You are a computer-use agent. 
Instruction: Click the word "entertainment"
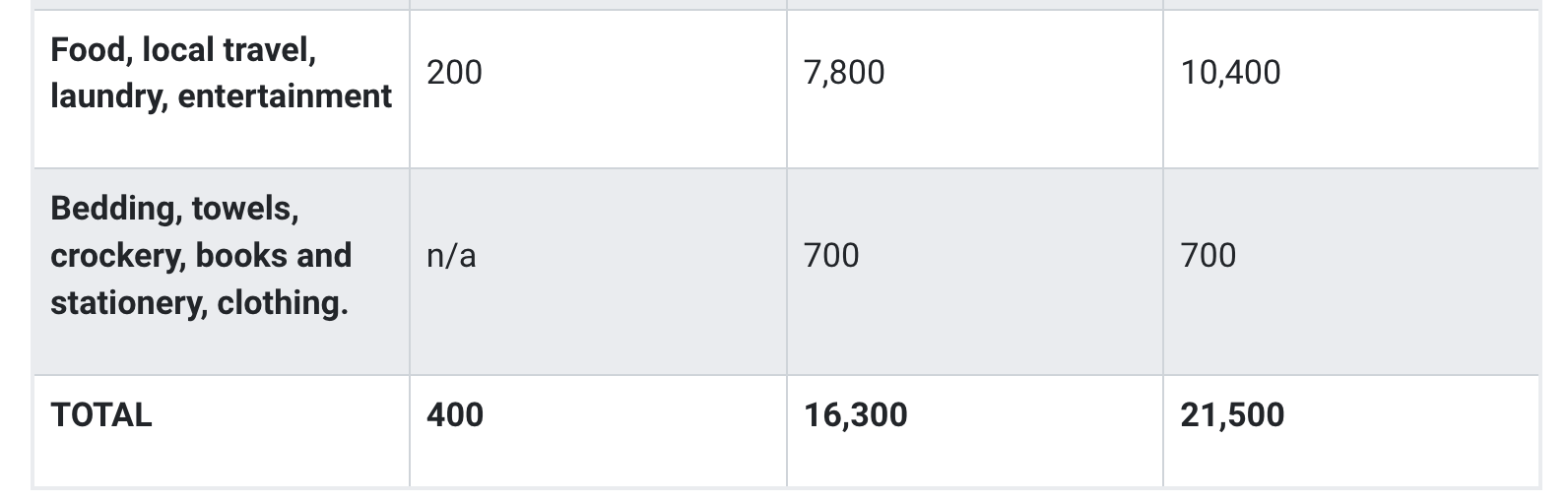pos(285,96)
